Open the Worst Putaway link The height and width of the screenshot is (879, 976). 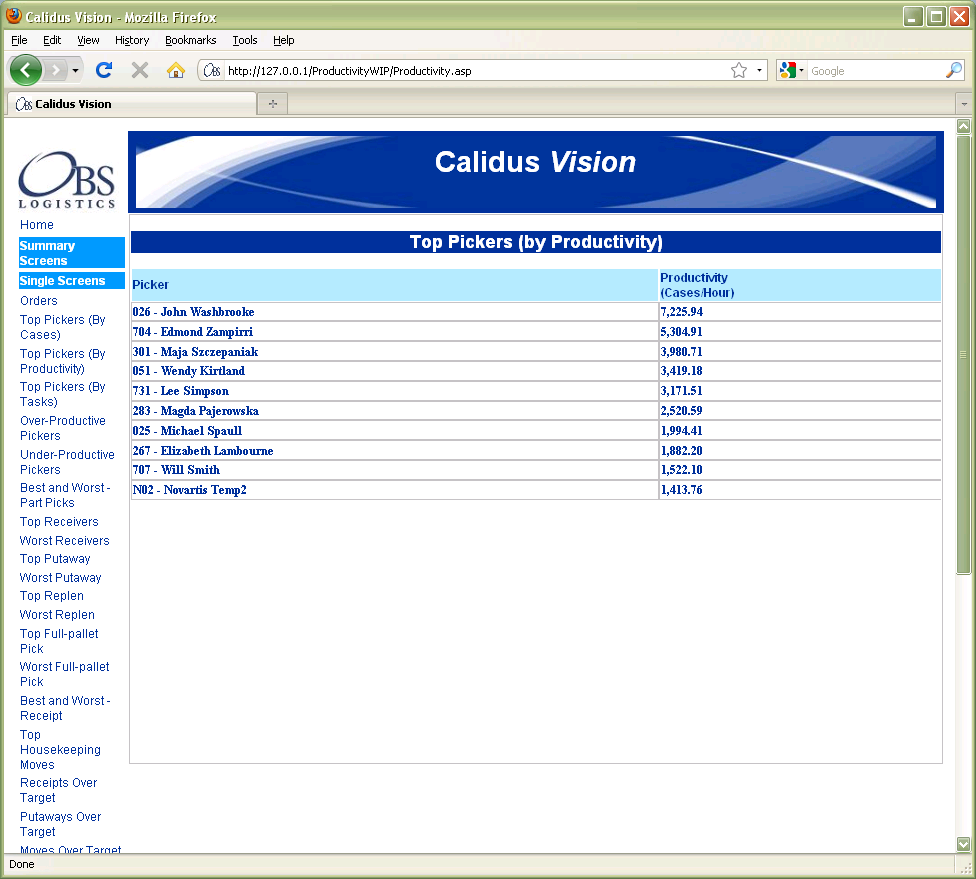(x=60, y=578)
